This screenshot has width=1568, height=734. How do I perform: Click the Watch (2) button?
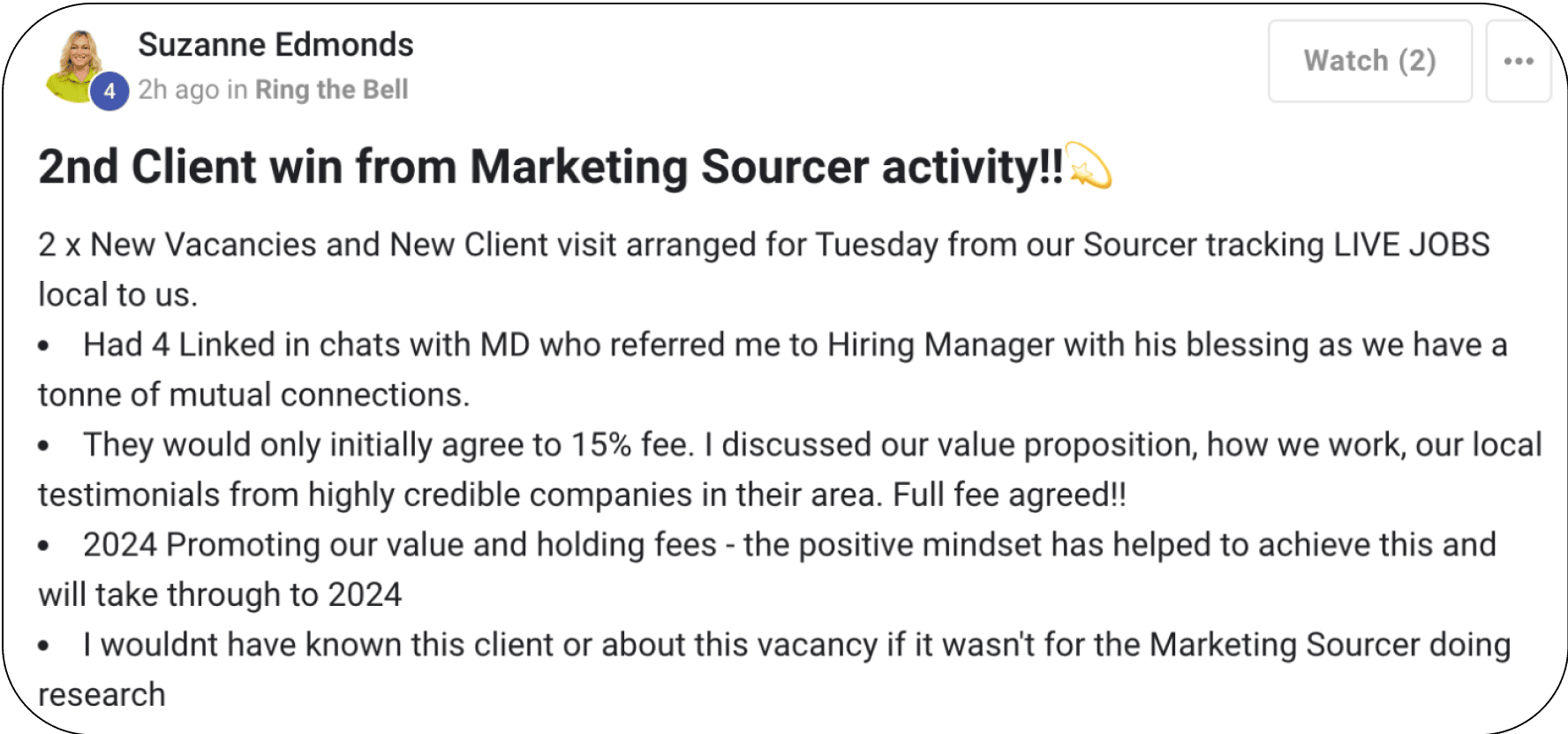point(1370,61)
